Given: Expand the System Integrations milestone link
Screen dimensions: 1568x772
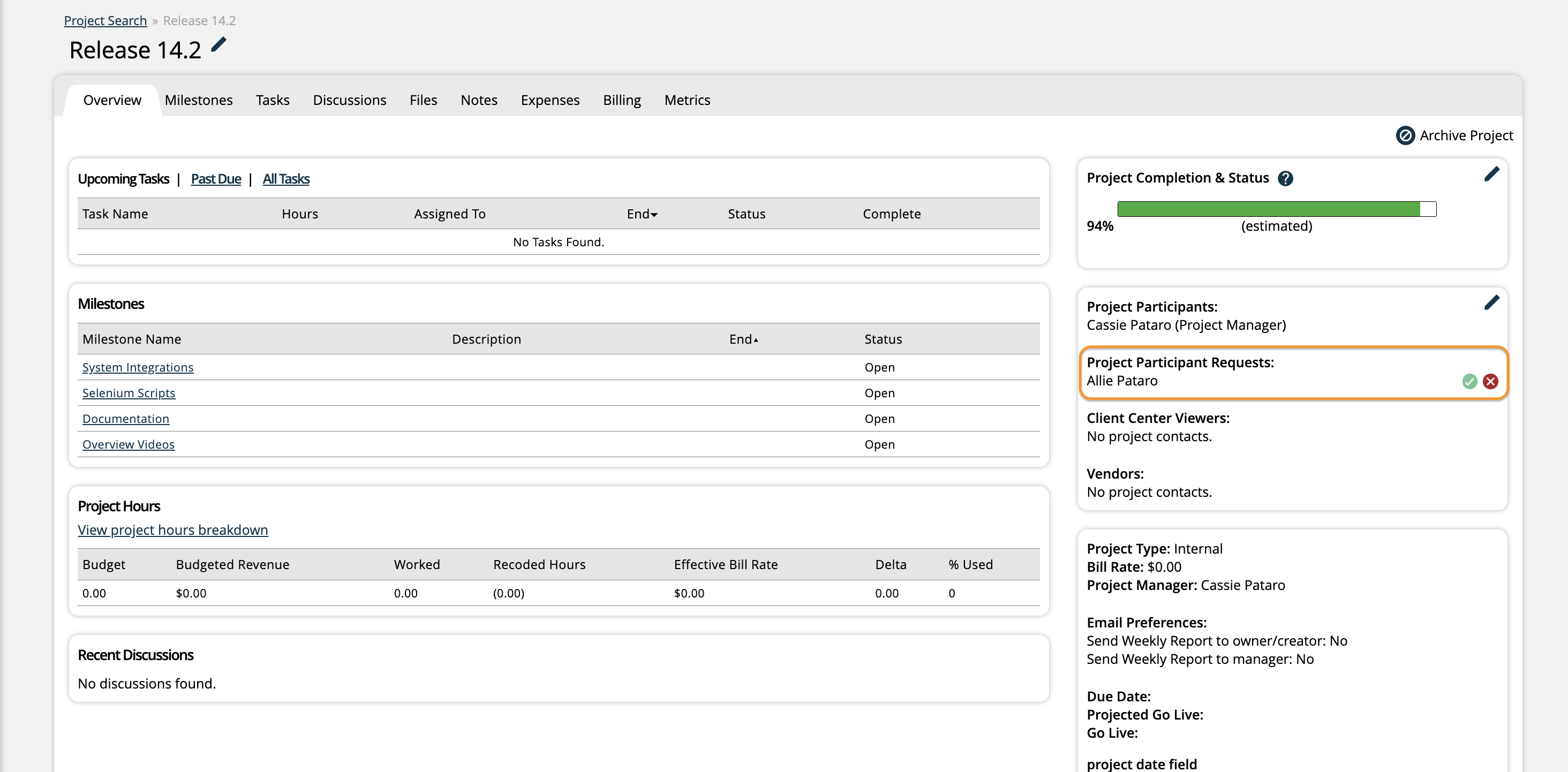Looking at the screenshot, I should 137,366.
